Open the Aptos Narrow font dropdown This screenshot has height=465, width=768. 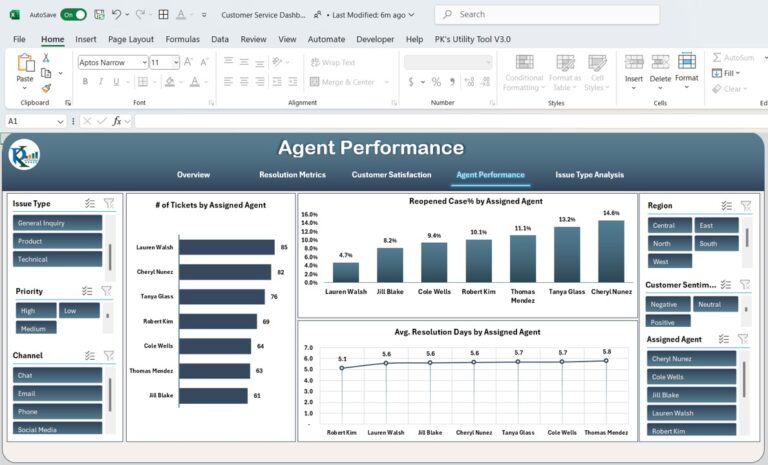(144, 62)
